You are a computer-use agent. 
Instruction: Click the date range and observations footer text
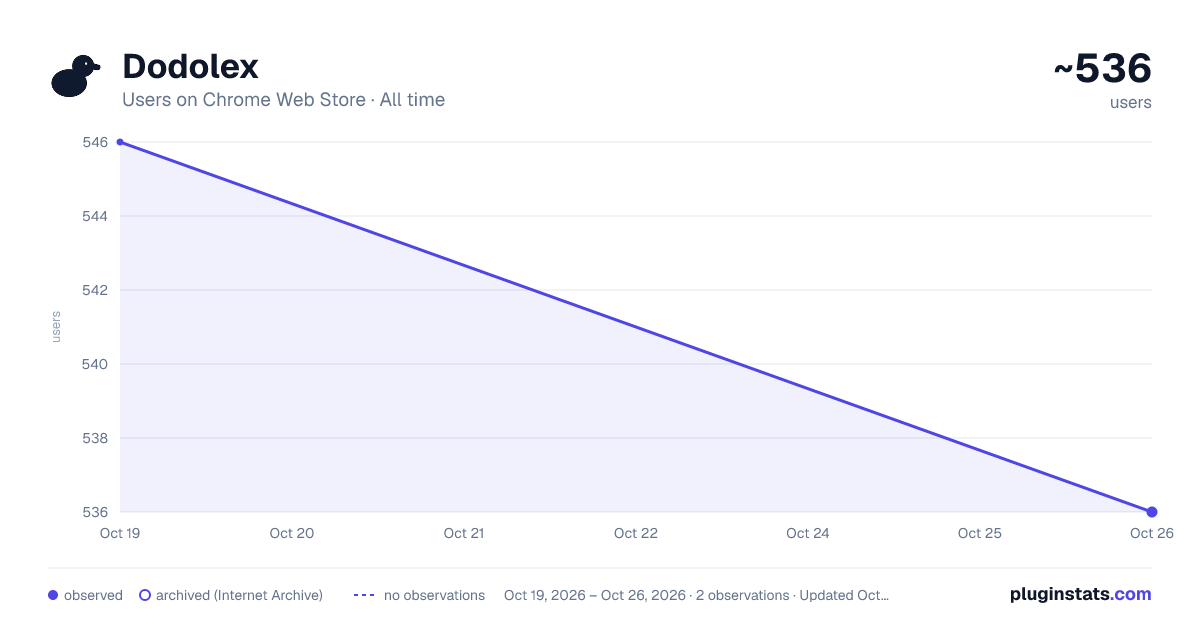click(696, 595)
